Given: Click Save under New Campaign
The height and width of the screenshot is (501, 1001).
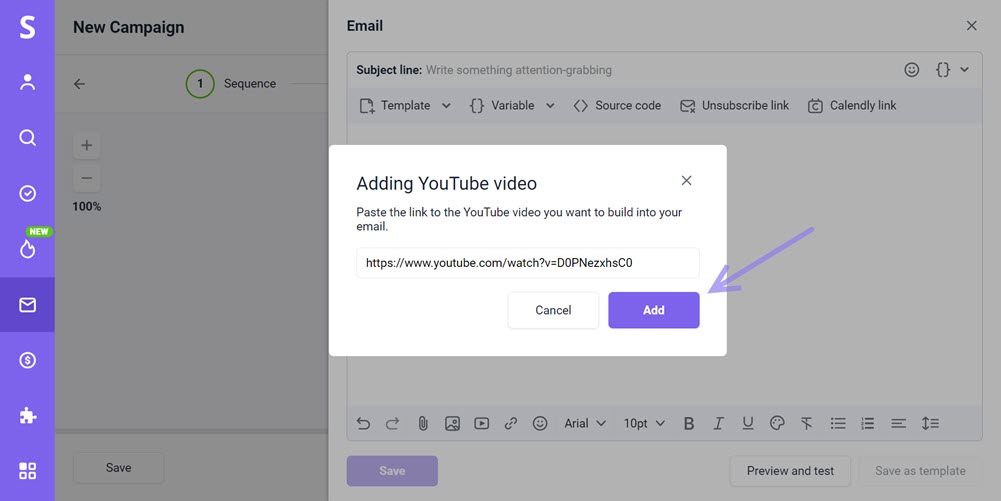Looking at the screenshot, I should tap(119, 468).
